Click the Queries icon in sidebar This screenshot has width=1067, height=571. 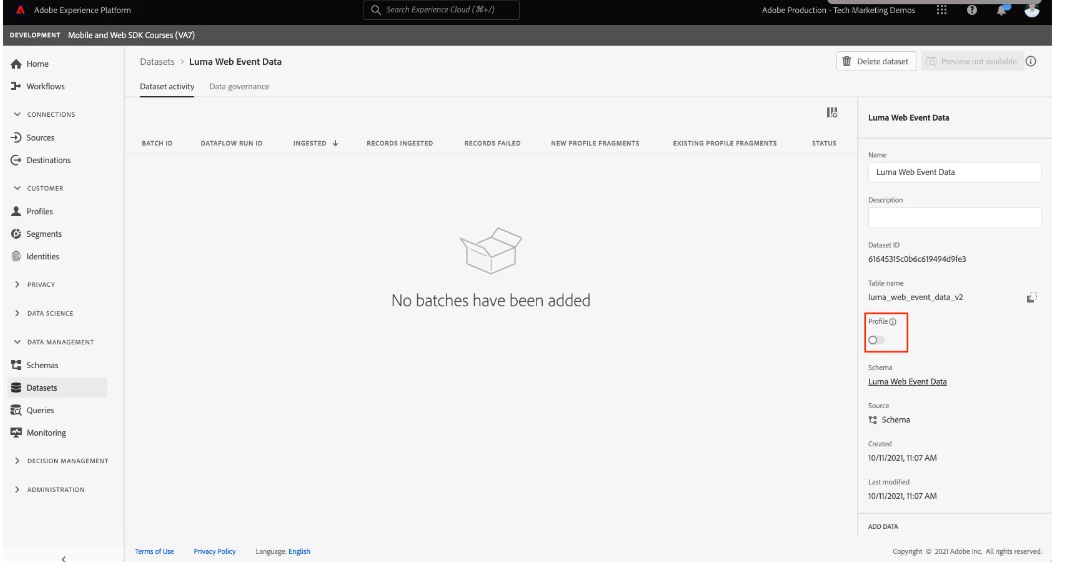(x=16, y=410)
